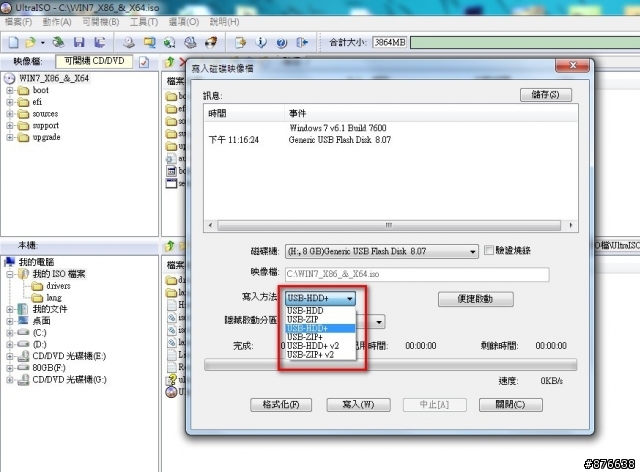640x472 pixels.
Task: Click the Burn CD/DVD image flame icon
Action: [x=211, y=42]
